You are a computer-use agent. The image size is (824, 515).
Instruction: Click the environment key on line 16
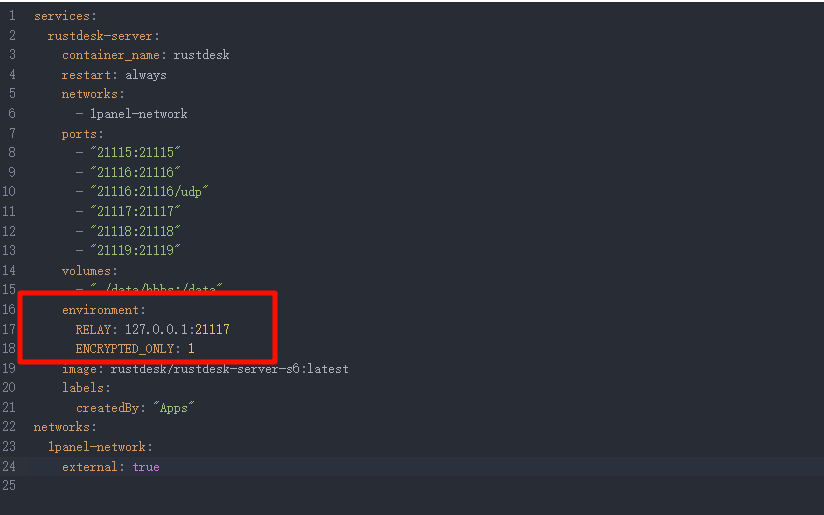tap(101, 310)
